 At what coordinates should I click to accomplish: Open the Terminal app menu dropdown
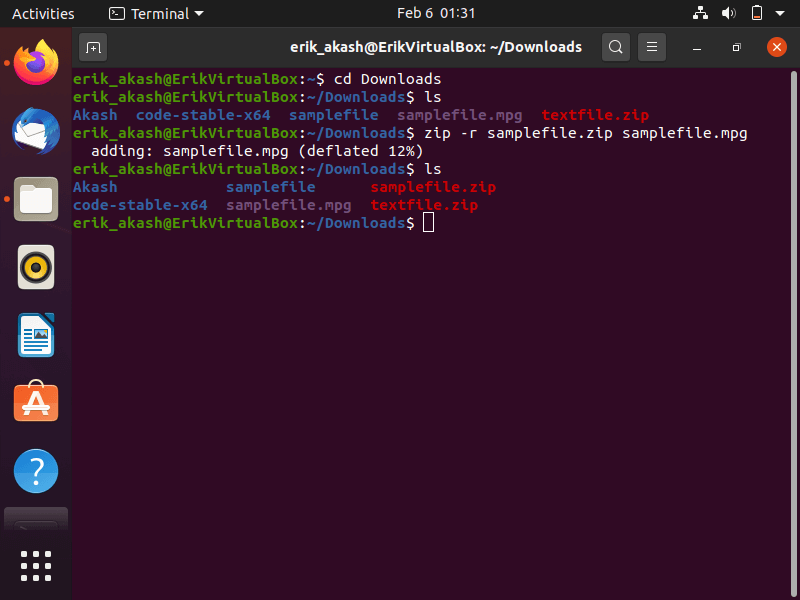point(156,14)
